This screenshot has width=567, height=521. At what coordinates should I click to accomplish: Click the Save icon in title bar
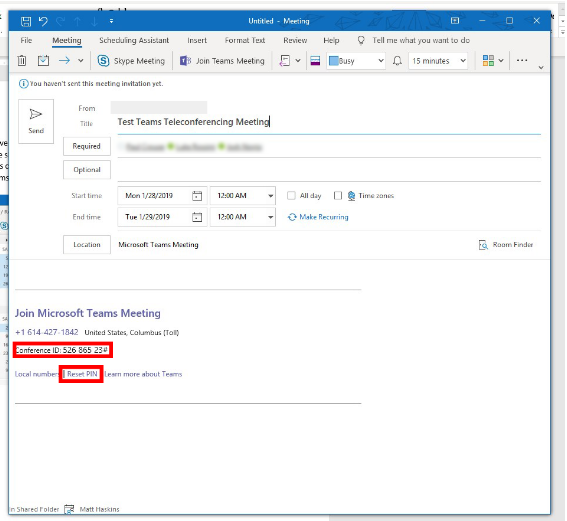pyautogui.click(x=26, y=21)
